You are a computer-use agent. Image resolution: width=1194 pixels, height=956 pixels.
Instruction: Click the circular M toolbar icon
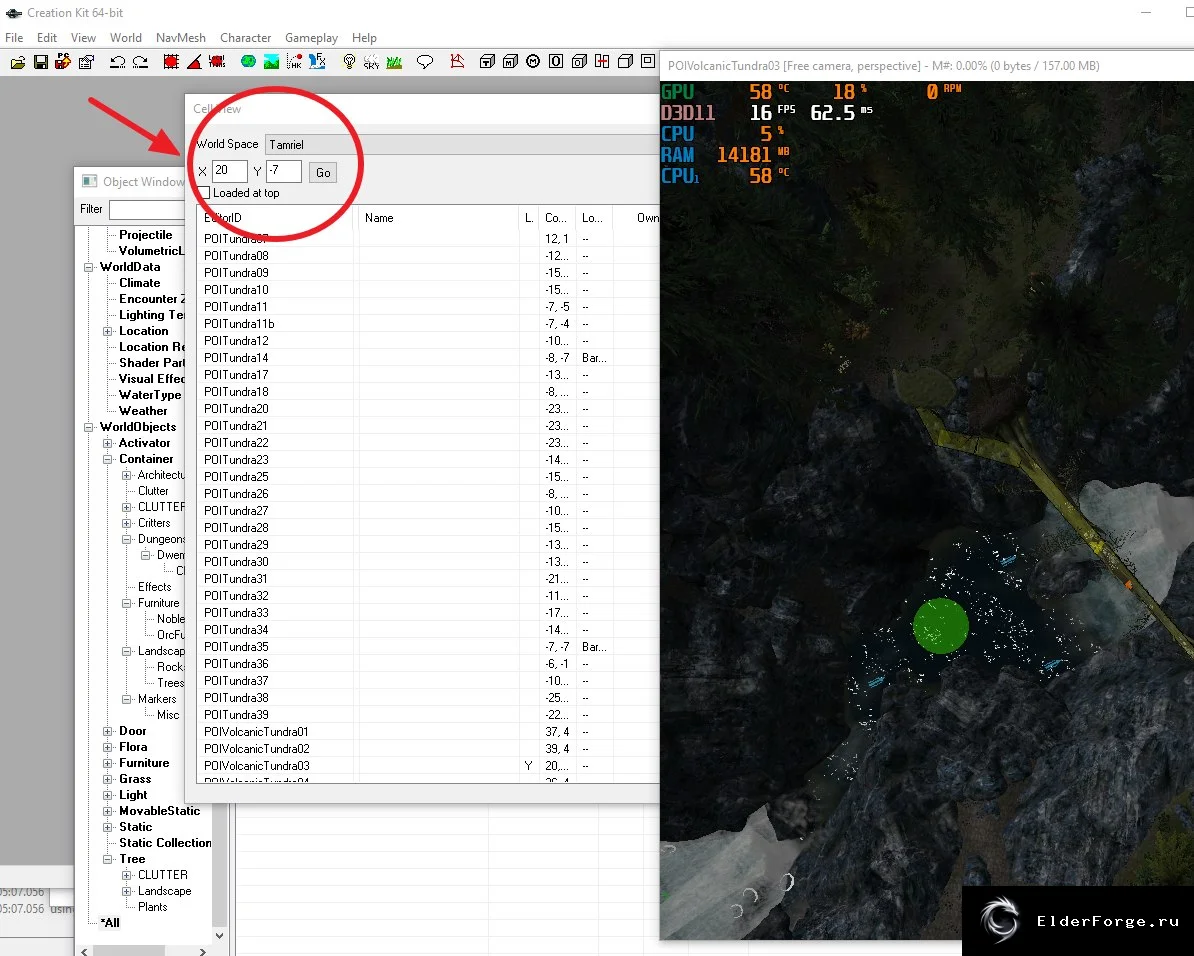(533, 62)
